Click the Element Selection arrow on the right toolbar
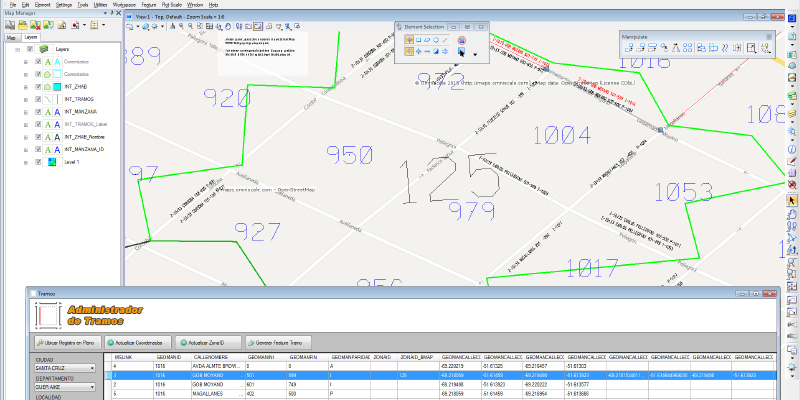 [792, 200]
